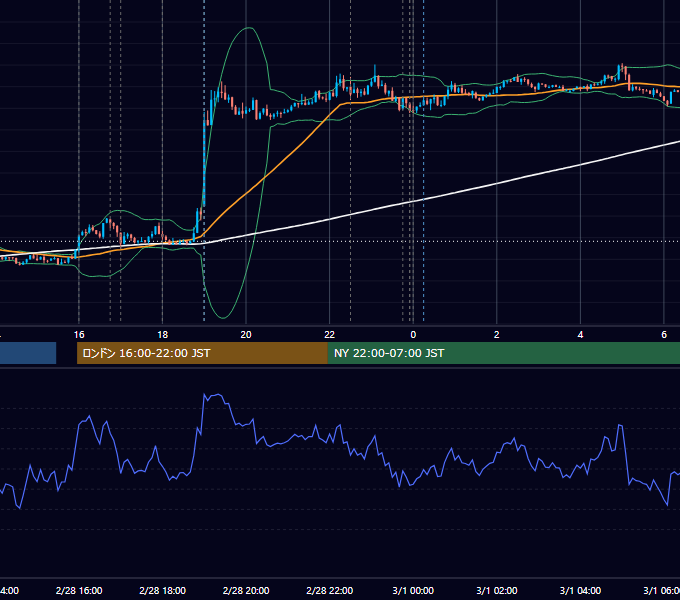Click the hour label 18 under the price chart
The width and height of the screenshot is (680, 600).
click(163, 335)
